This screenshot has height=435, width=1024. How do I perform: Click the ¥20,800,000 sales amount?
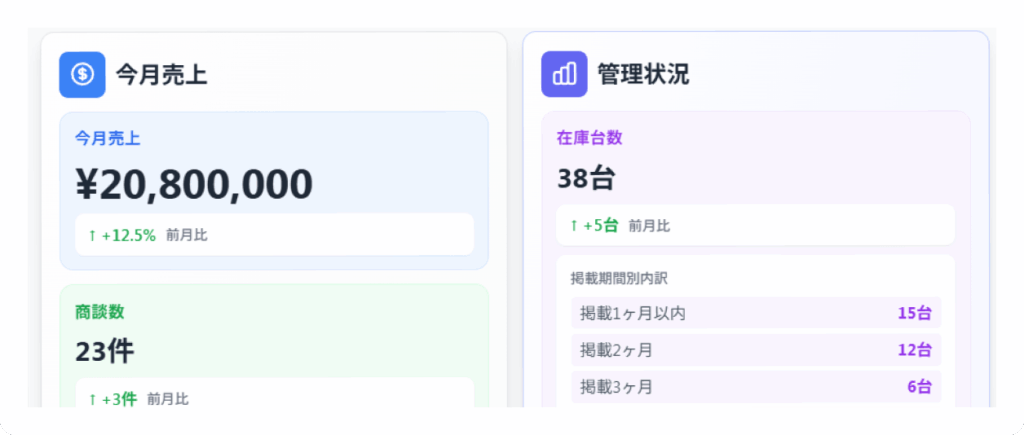tap(194, 184)
